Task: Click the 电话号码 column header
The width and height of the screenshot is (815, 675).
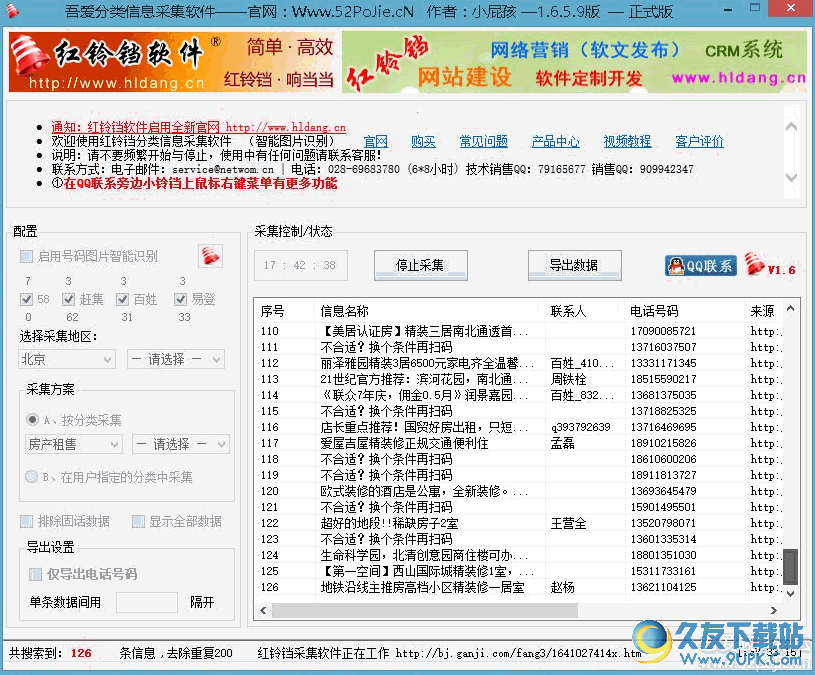Action: click(685, 311)
